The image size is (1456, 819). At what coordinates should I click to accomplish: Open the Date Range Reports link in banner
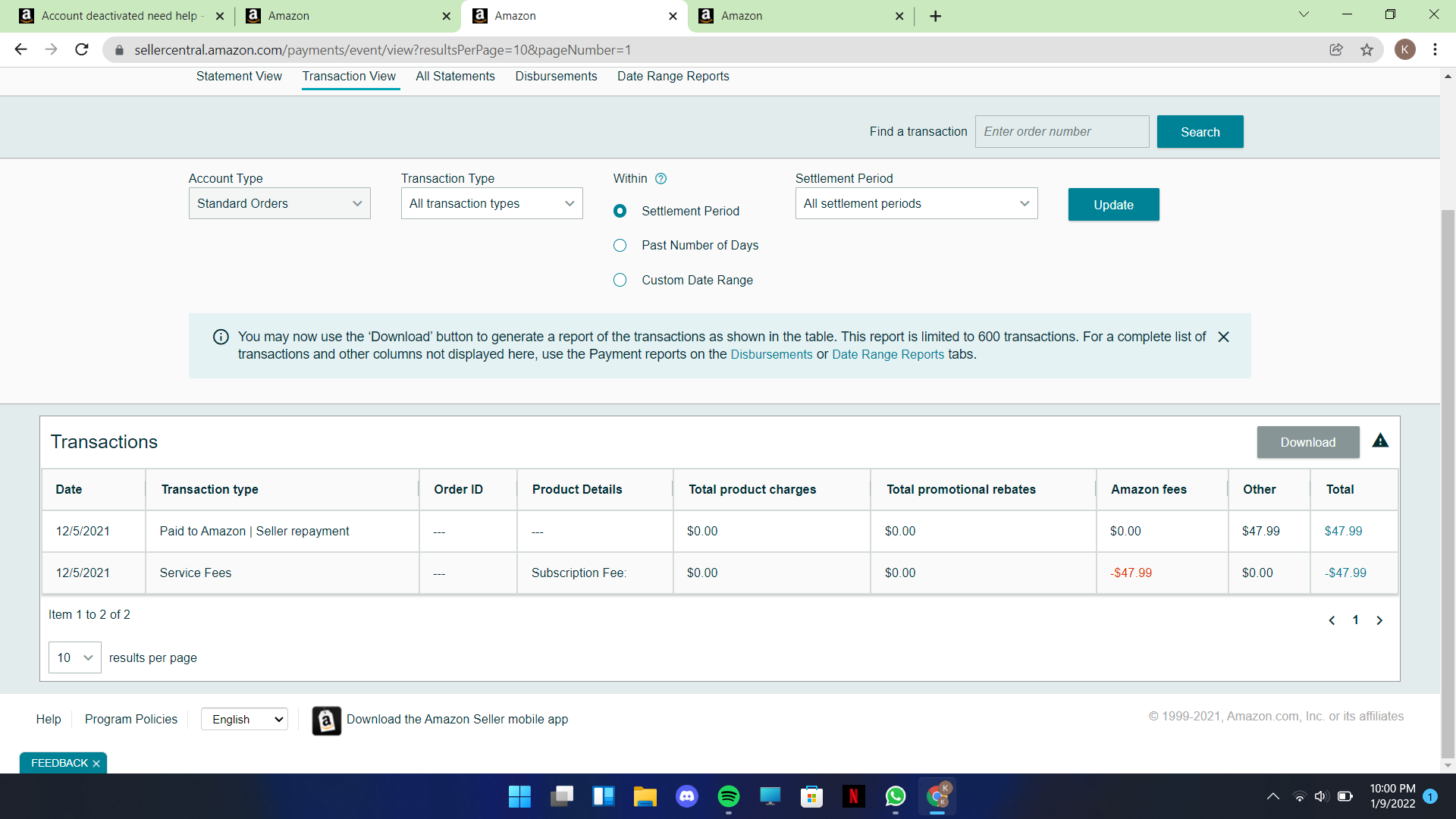888,354
